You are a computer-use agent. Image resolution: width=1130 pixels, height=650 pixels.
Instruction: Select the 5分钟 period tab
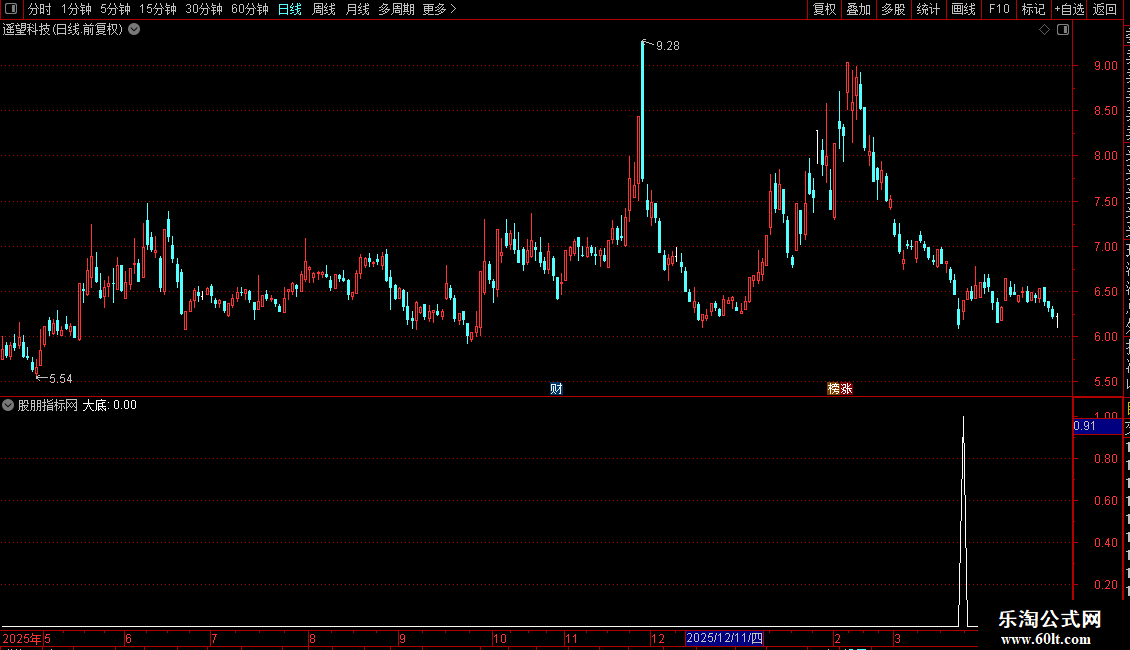(115, 9)
